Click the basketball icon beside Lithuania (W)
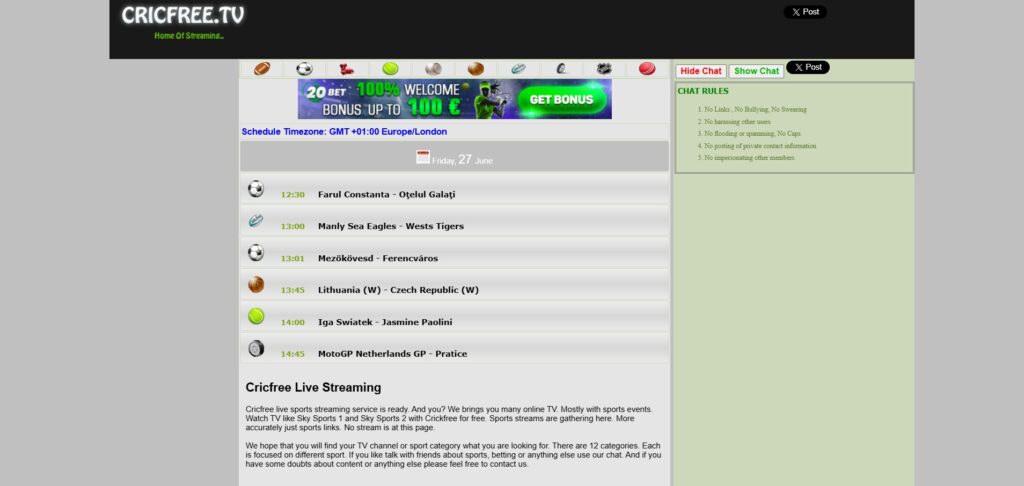The height and width of the screenshot is (486, 1024). (x=256, y=285)
